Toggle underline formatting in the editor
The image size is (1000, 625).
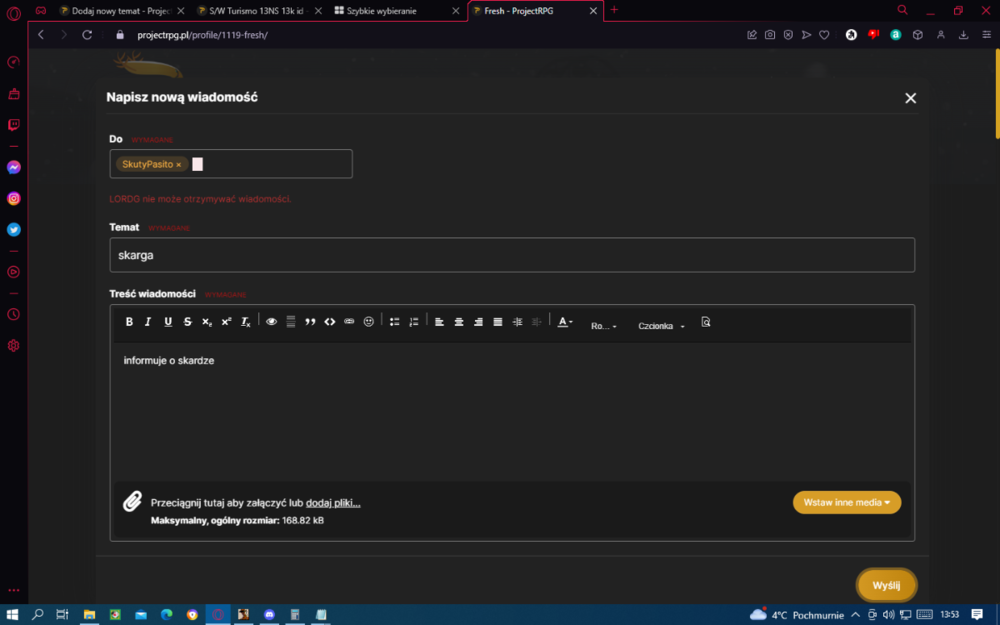(x=168, y=322)
